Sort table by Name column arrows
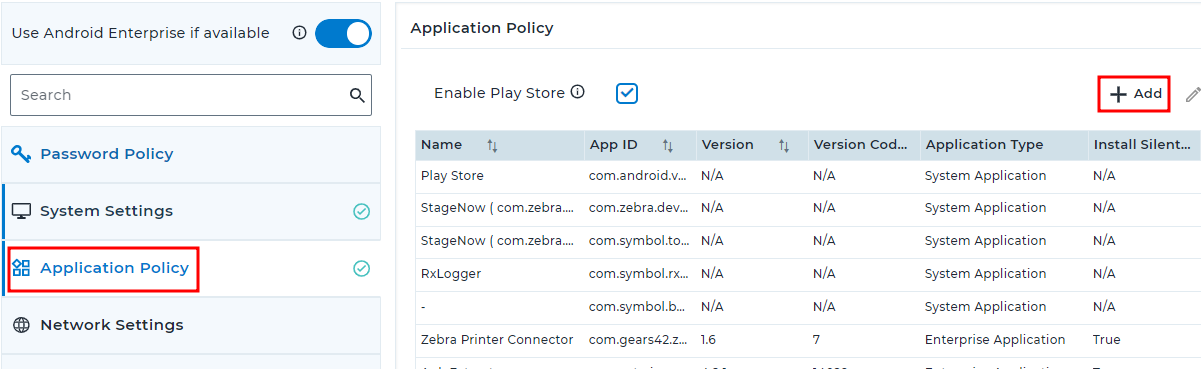 click(x=492, y=145)
